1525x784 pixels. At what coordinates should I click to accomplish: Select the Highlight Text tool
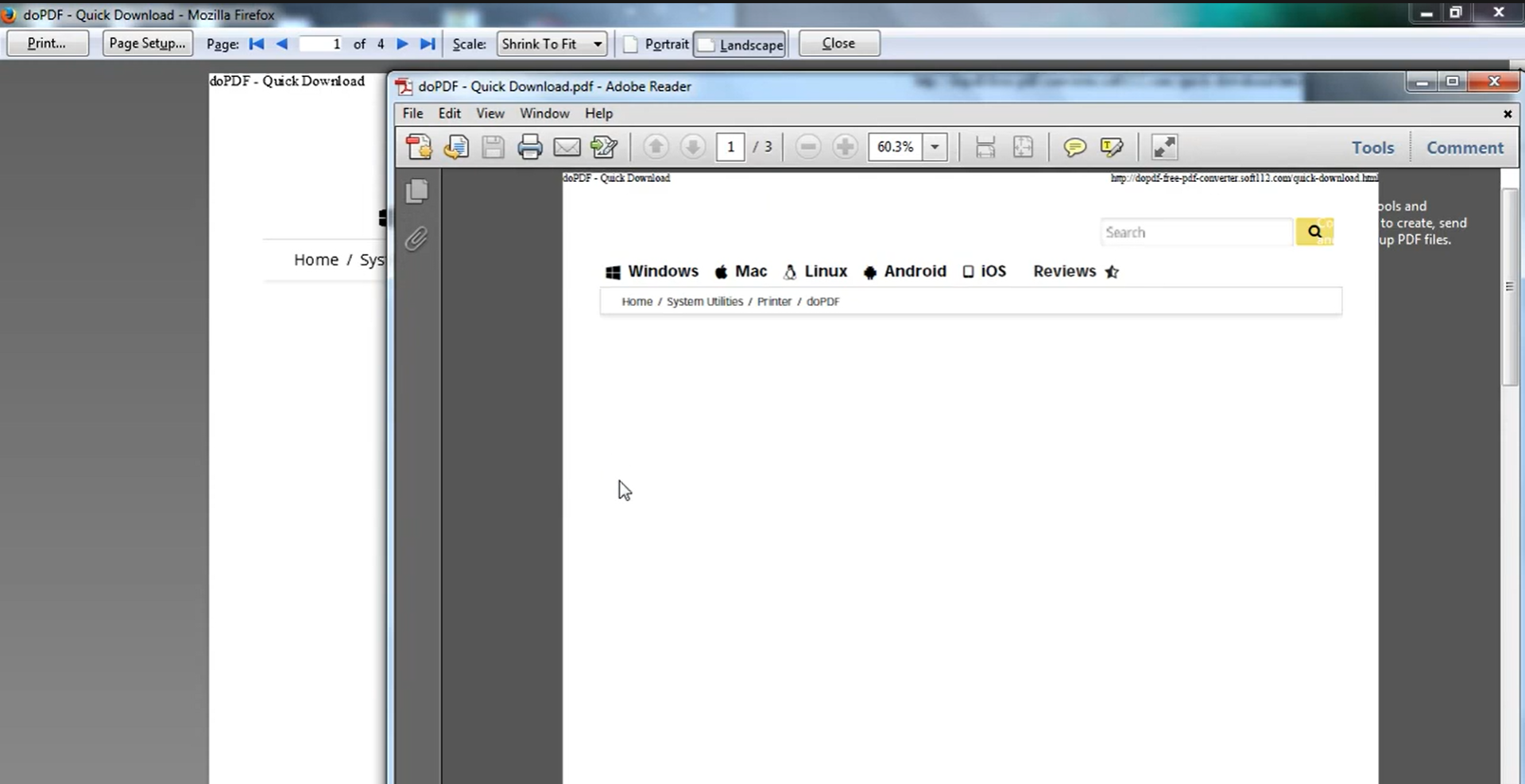(1112, 147)
